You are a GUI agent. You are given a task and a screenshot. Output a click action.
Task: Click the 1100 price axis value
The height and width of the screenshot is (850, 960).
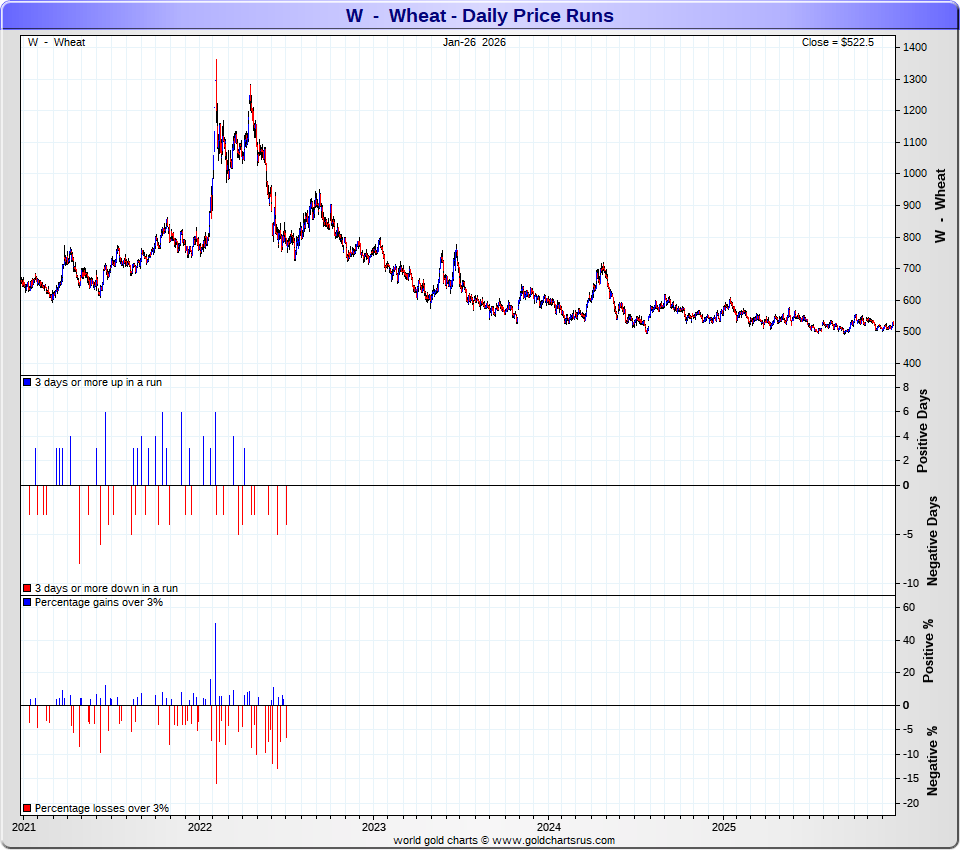915,142
